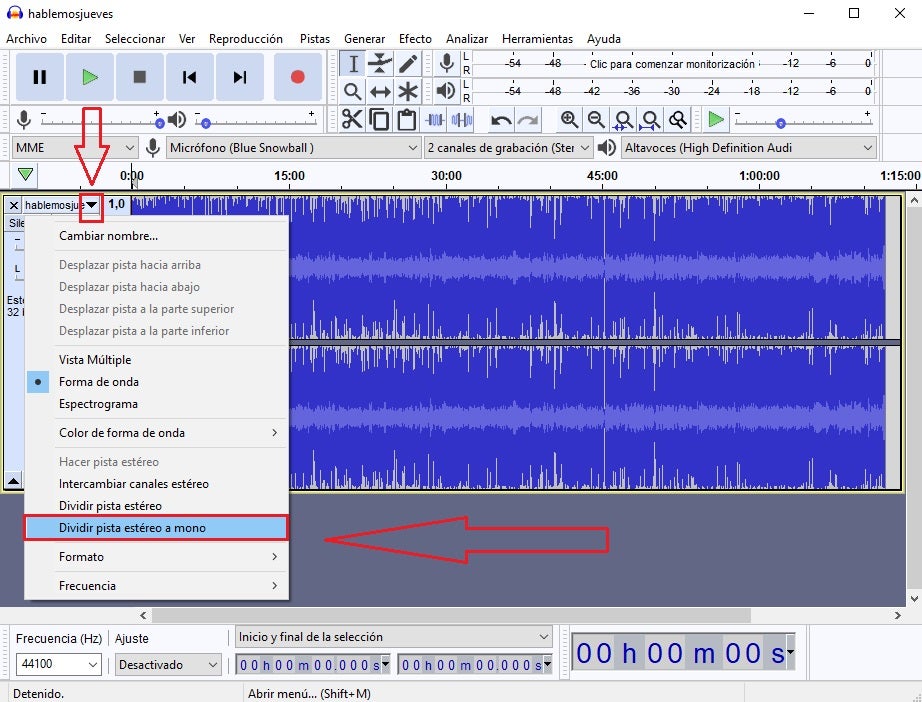Click the Zoom In magnifier icon
The height and width of the screenshot is (702, 922).
coord(569,120)
